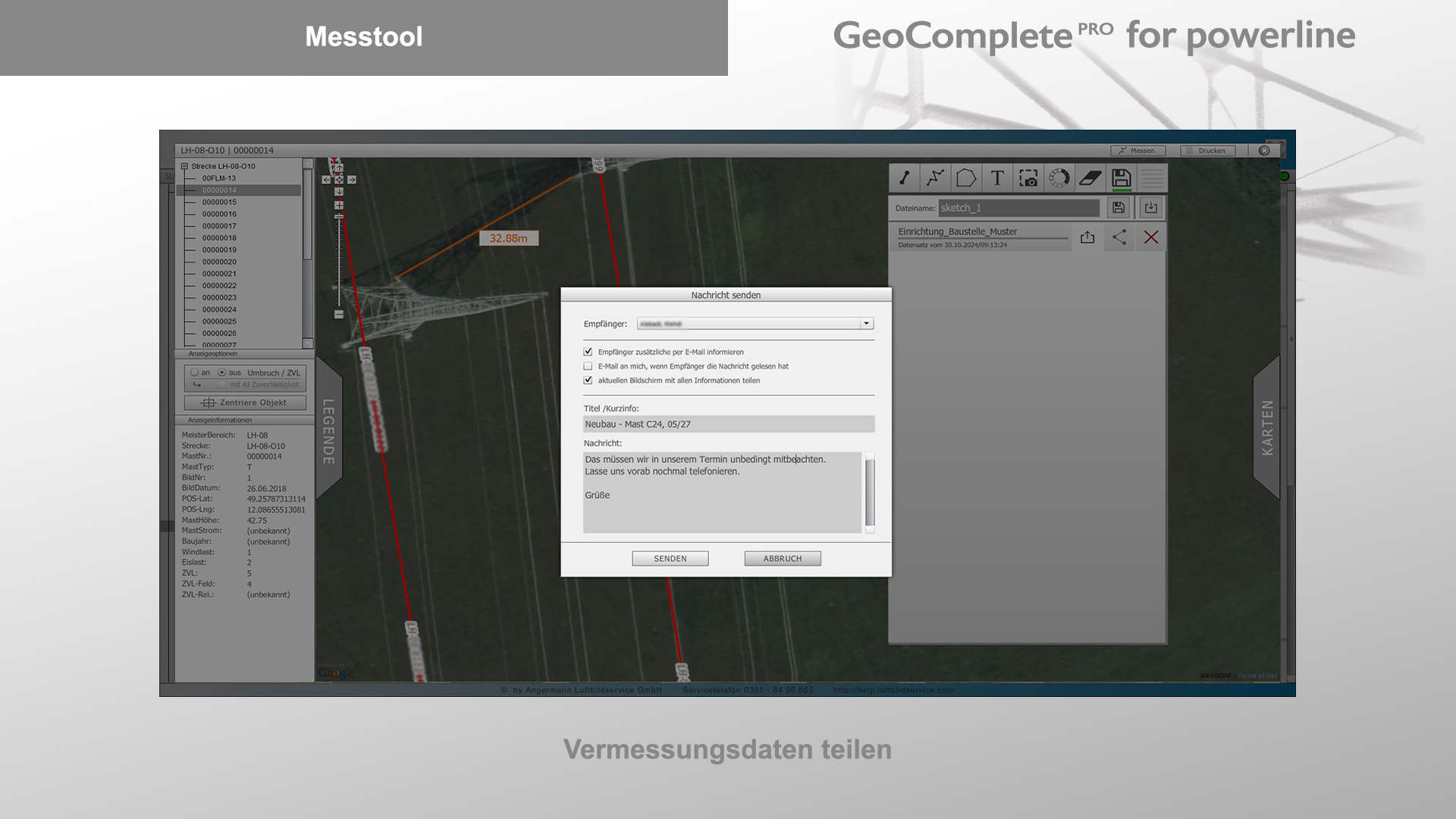
Task: Click the Nachricht text scrollbar
Action: pyautogui.click(x=870, y=491)
